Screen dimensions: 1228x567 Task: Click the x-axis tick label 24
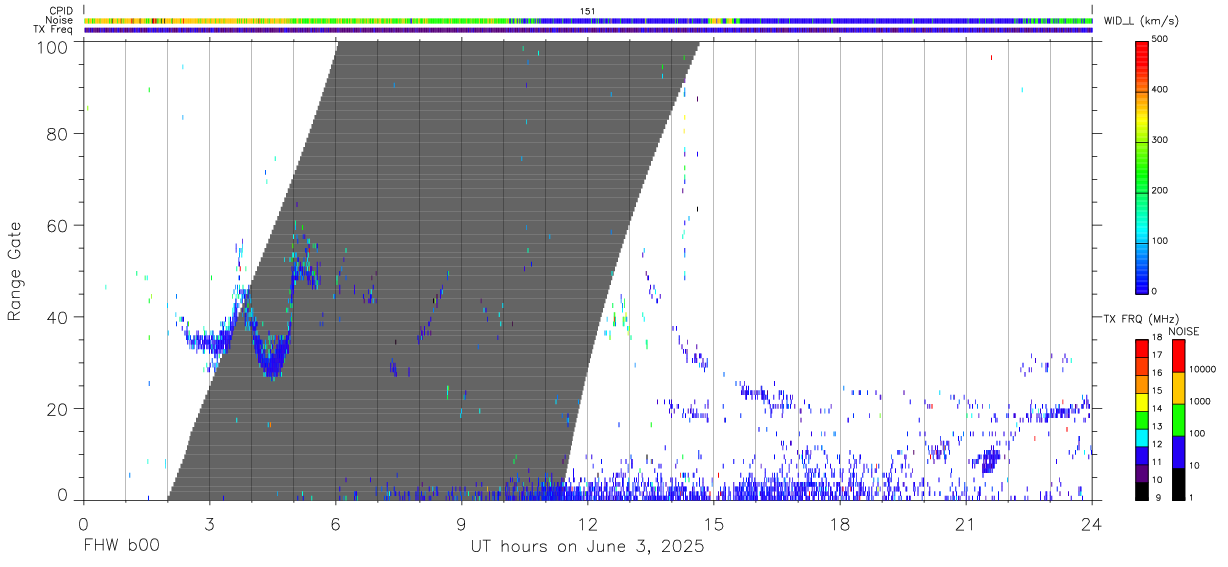coord(1091,524)
